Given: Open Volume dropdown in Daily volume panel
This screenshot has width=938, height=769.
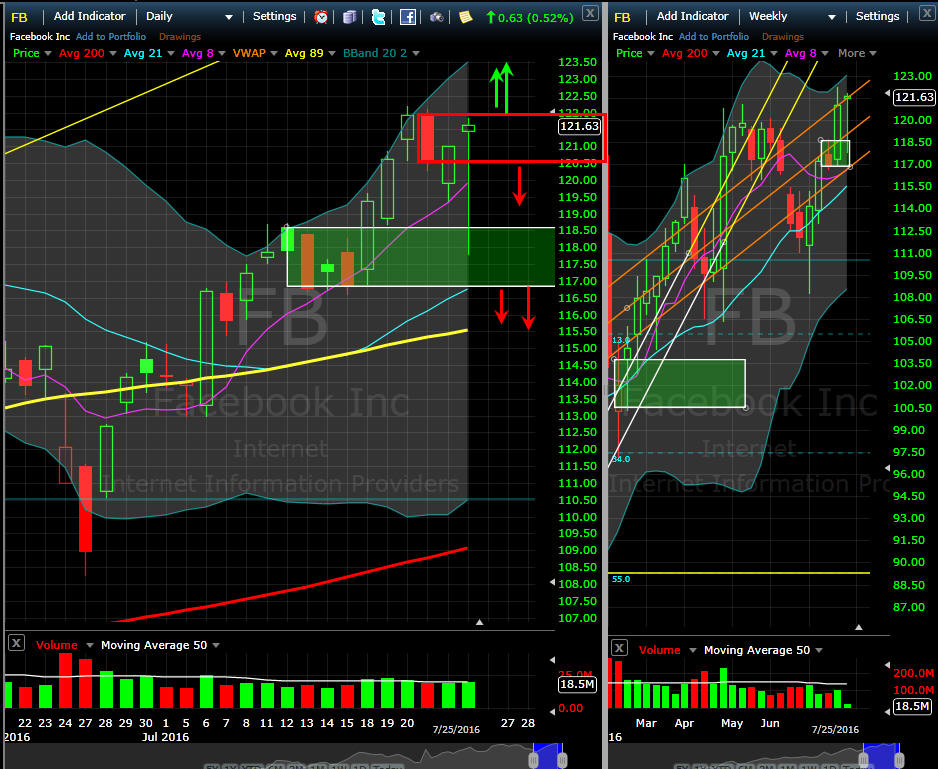Looking at the screenshot, I should [90, 645].
